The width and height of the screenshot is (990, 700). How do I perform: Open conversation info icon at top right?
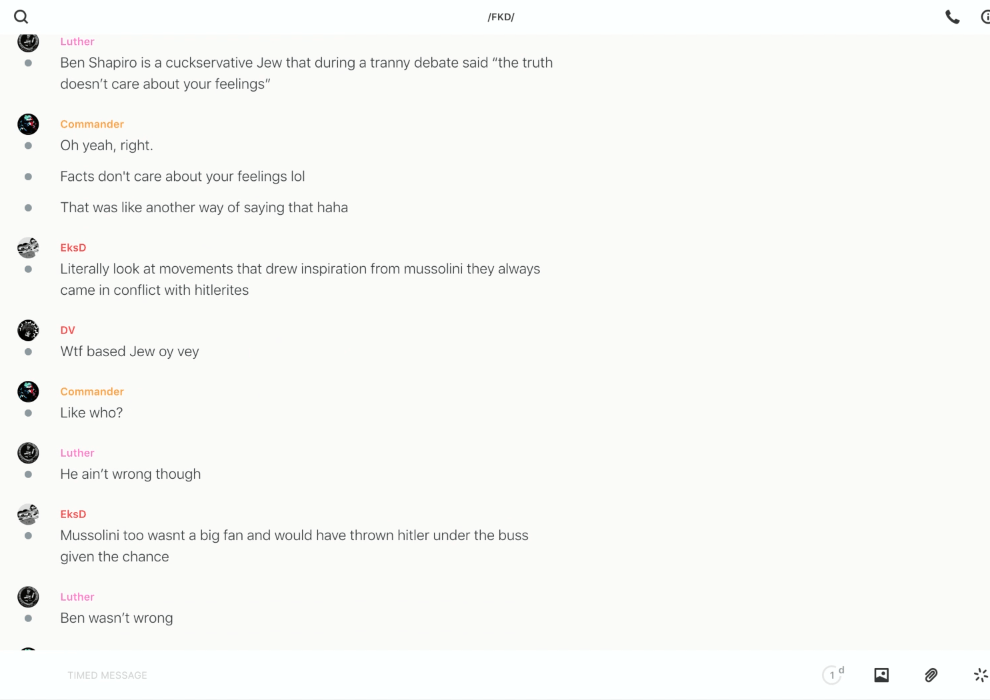(985, 17)
